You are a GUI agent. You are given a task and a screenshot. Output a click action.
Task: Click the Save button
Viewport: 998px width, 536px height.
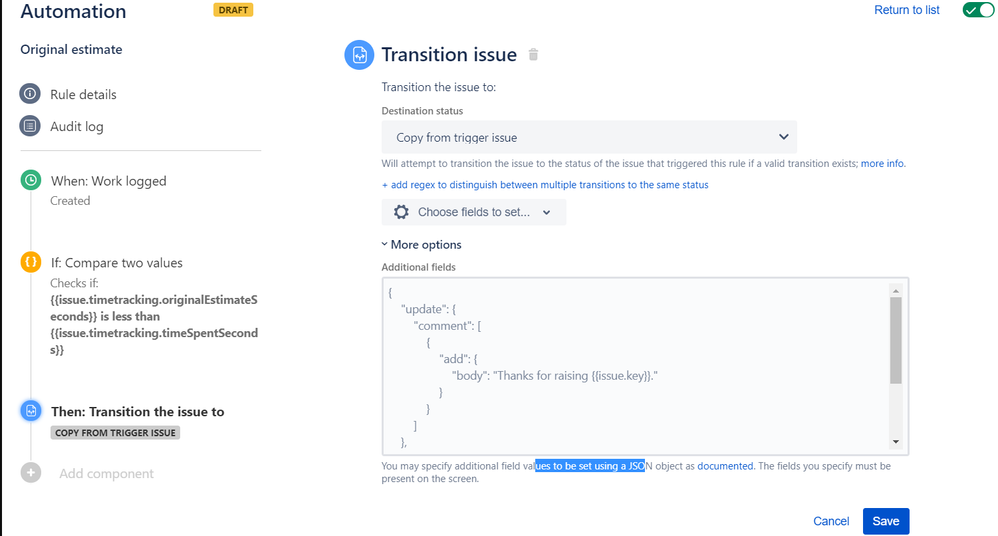coord(885,521)
